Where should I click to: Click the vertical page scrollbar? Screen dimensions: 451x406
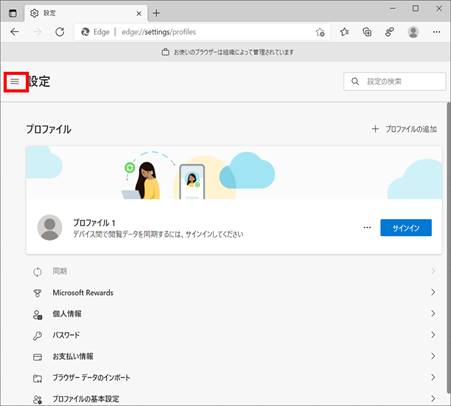[448, 248]
